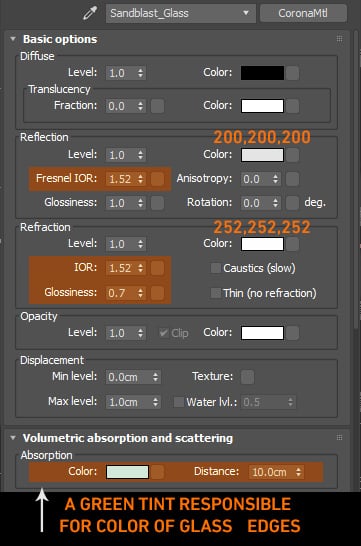Open the Translucency color swatch

[262, 106]
